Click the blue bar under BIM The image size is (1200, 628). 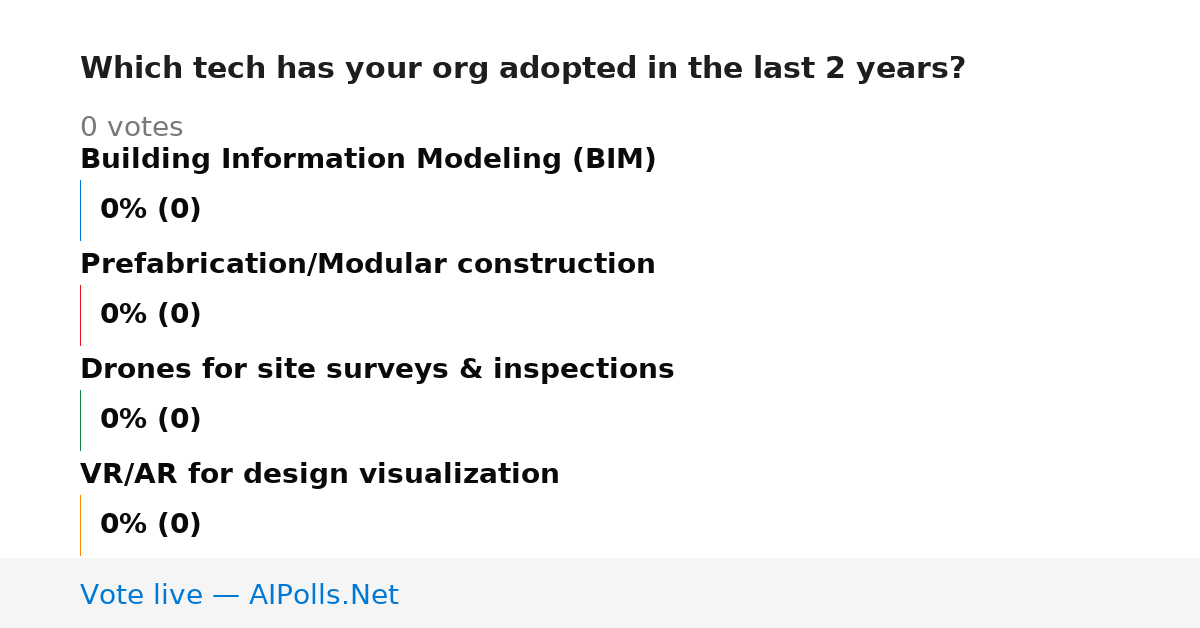(x=81, y=210)
